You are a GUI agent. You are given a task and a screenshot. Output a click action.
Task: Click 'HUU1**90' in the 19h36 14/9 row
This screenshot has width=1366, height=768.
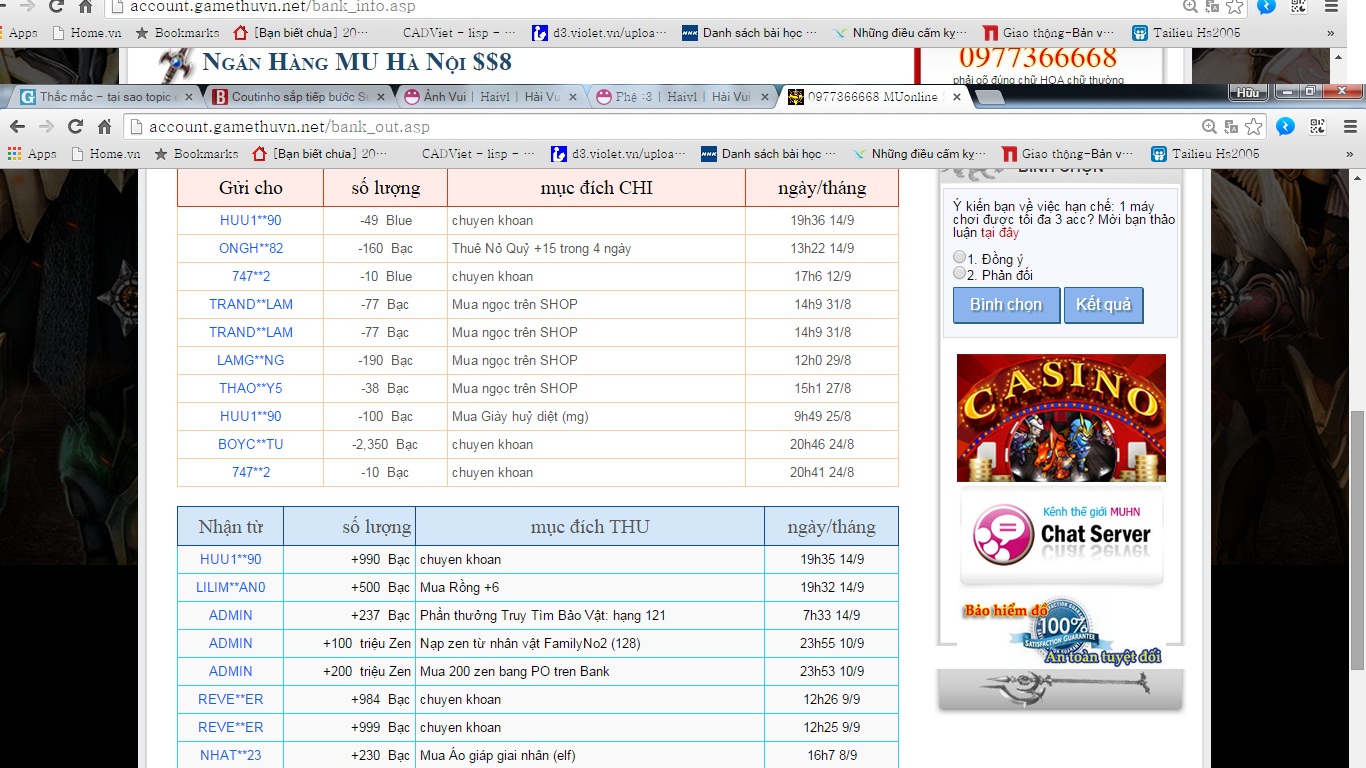point(251,220)
